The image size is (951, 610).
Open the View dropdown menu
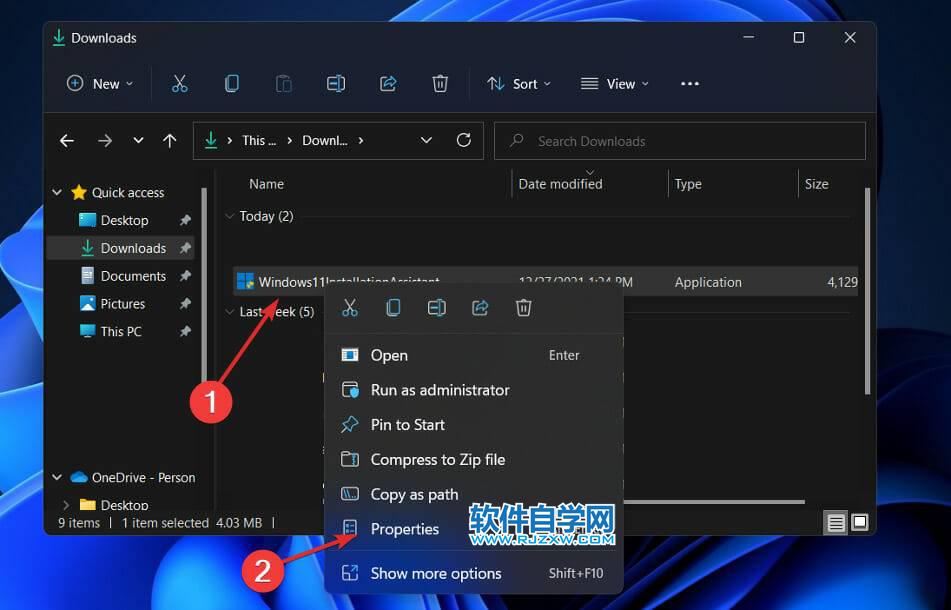click(x=614, y=84)
